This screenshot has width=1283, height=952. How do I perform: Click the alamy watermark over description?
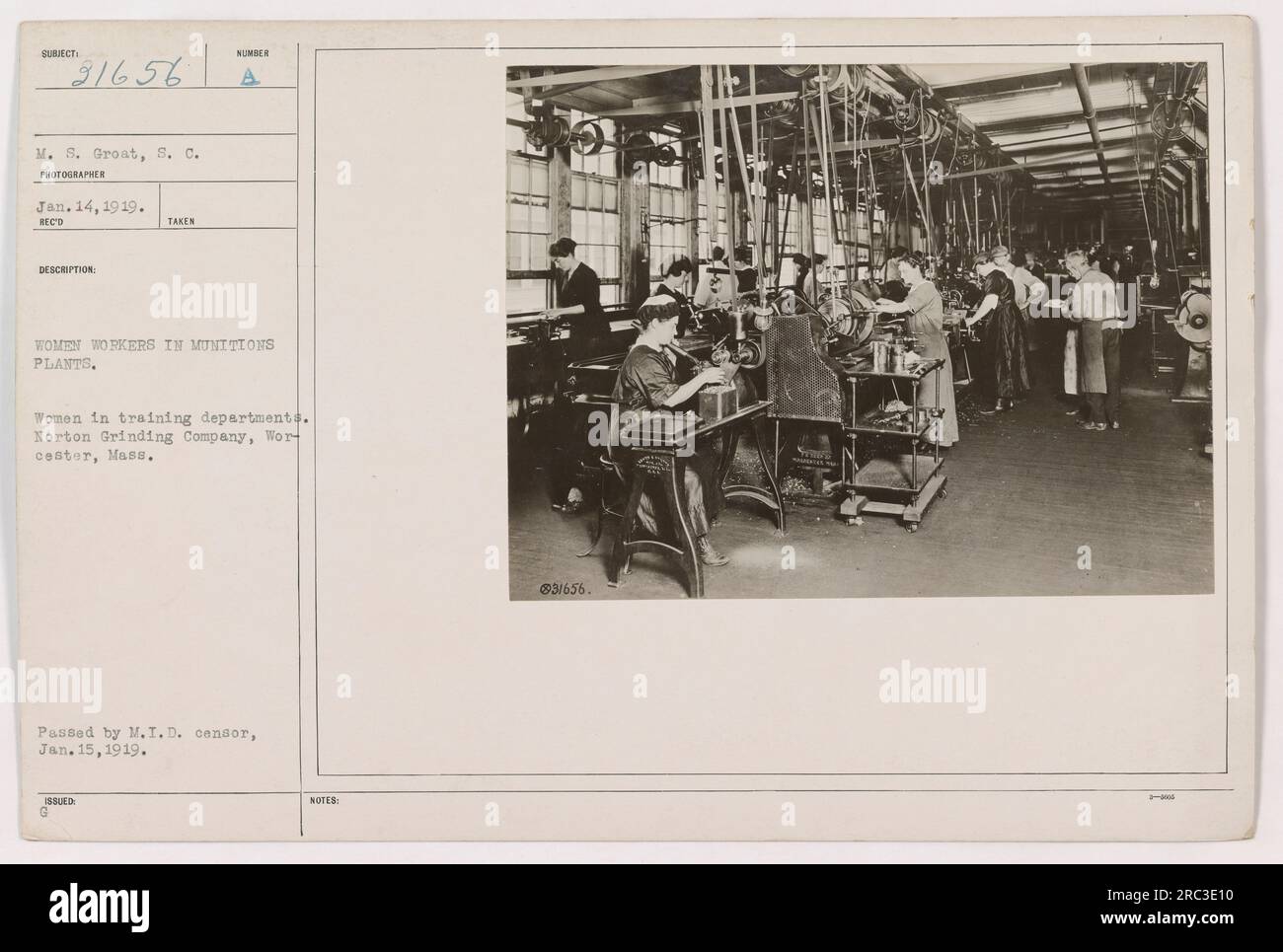(203, 301)
